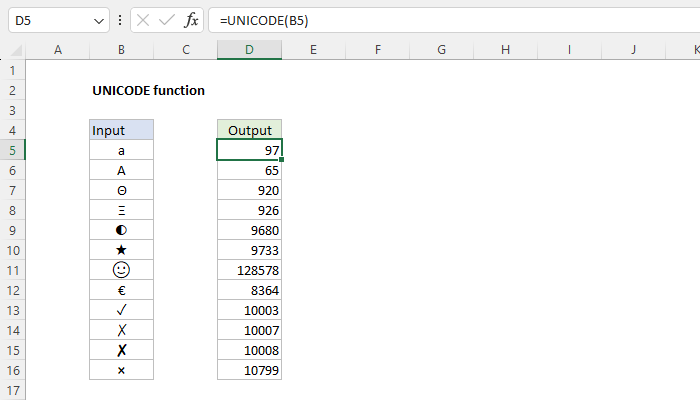Select input cell with Xi symbol
700x400 pixels.
pos(121,210)
